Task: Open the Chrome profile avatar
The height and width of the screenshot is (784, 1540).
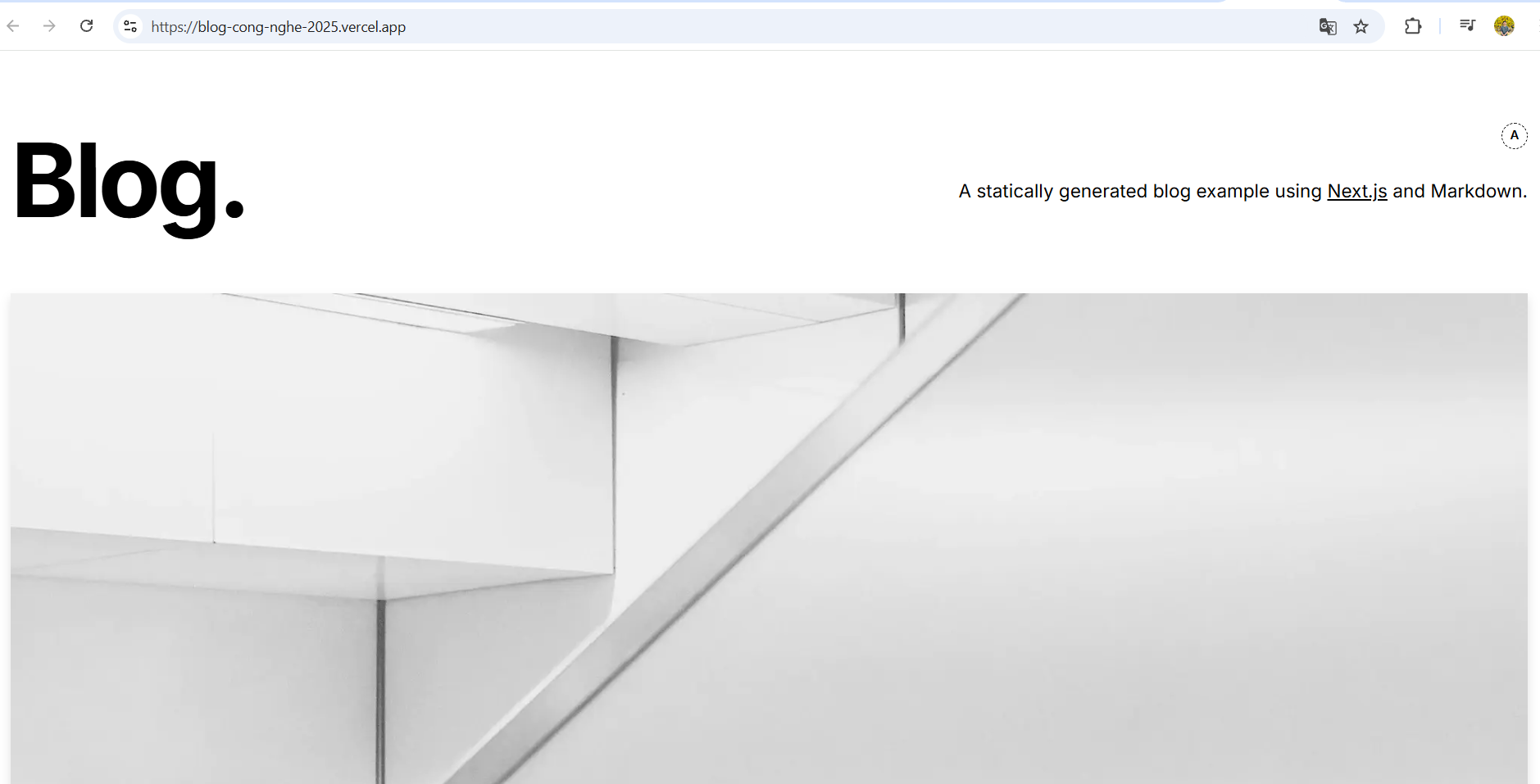Action: click(1504, 26)
